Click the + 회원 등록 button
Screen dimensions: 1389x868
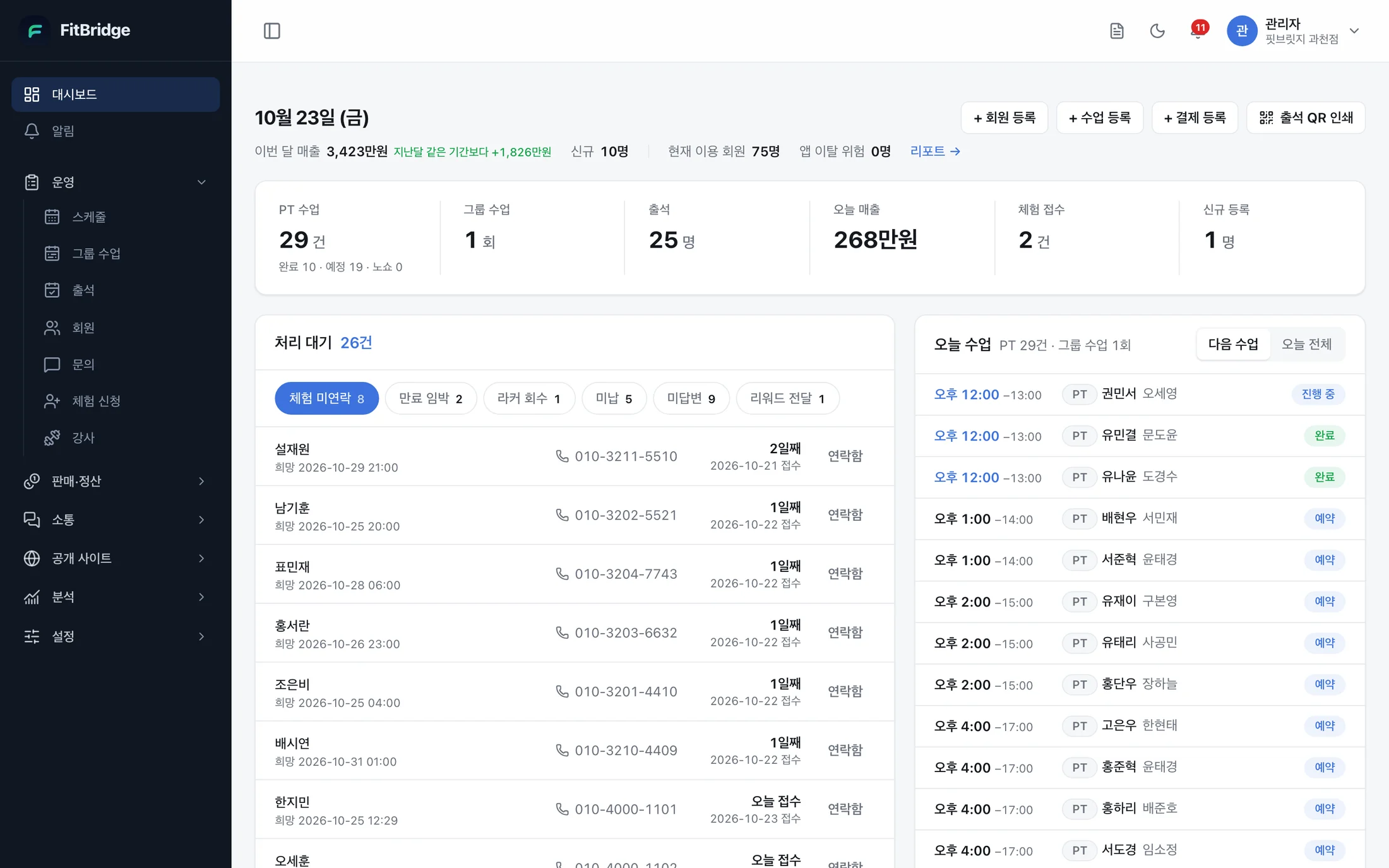(x=1004, y=117)
